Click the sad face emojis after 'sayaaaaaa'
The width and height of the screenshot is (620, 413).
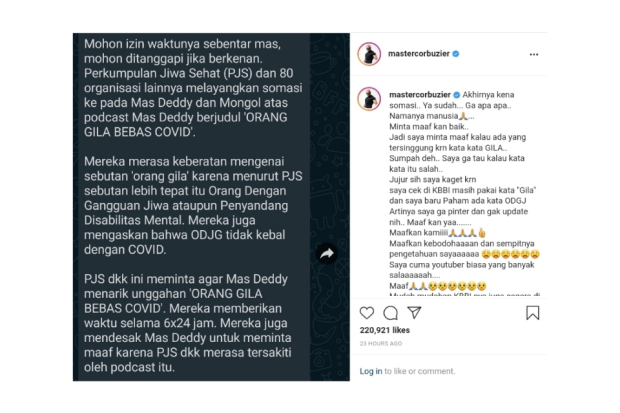point(510,254)
